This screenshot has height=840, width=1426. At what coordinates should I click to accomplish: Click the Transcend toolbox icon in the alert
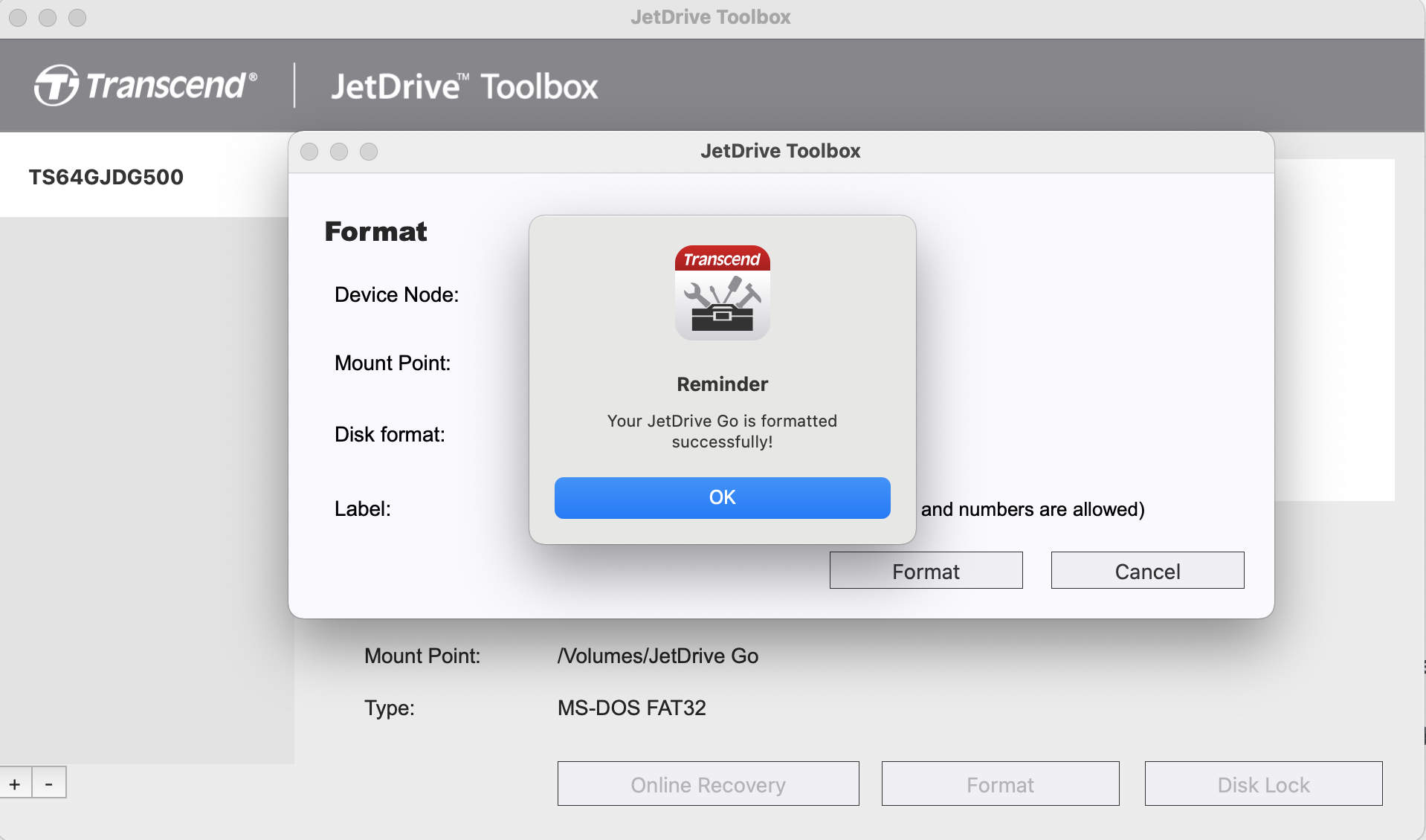tap(722, 293)
